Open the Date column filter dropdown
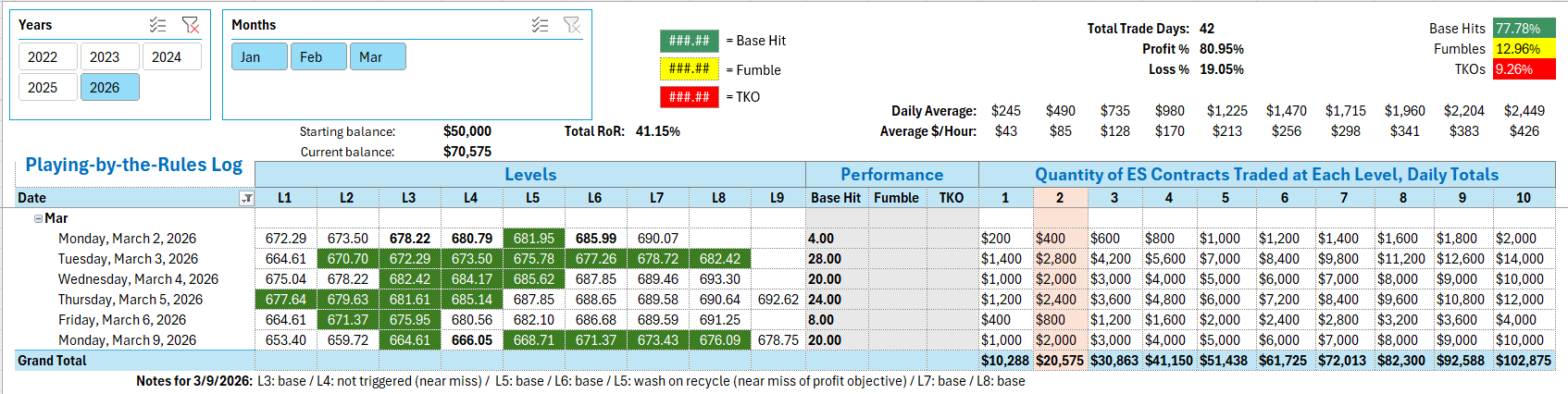Image resolution: width=1568 pixels, height=394 pixels. coord(246,198)
